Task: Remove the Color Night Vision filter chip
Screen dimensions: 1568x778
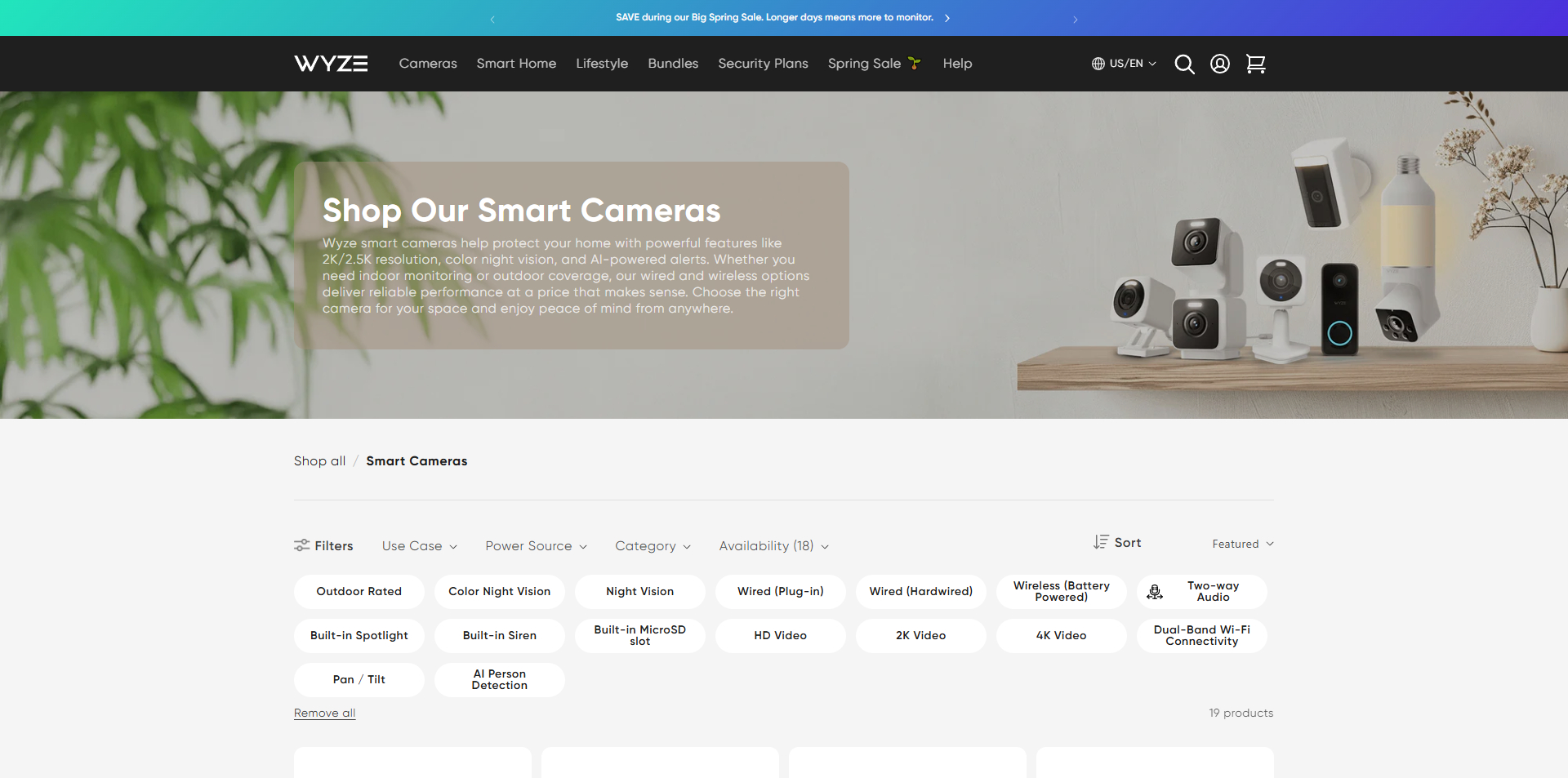Action: pos(500,592)
